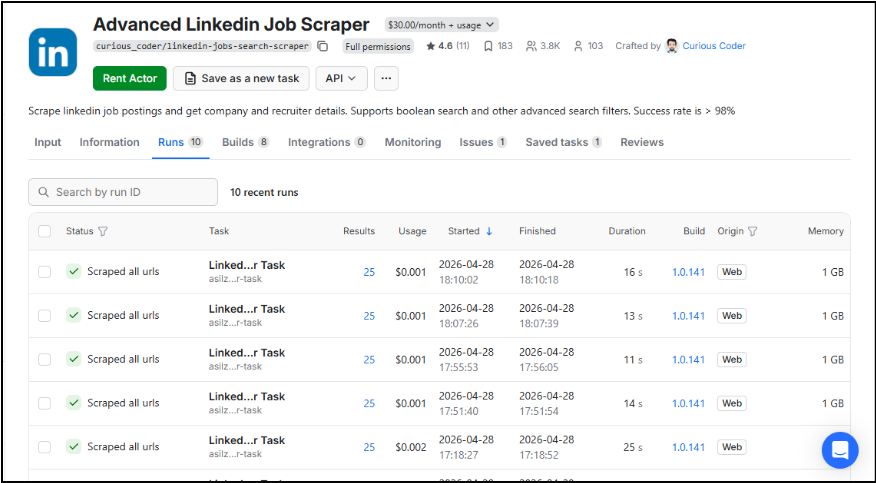Image resolution: width=876 pixels, height=483 pixels.
Task: Open build 1.0.141 of the 17:18:27 run
Action: pos(688,447)
